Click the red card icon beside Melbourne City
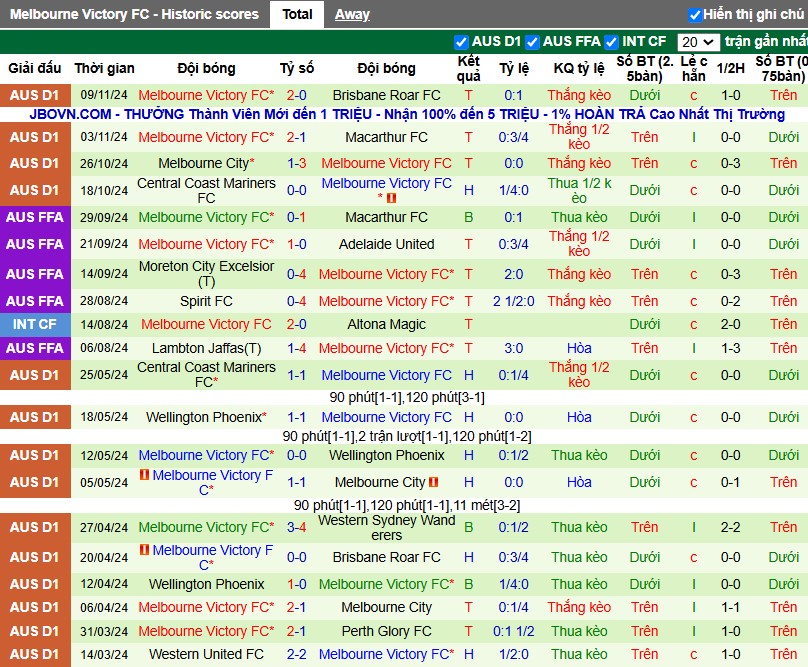Image resolution: width=808 pixels, height=667 pixels. click(433, 482)
